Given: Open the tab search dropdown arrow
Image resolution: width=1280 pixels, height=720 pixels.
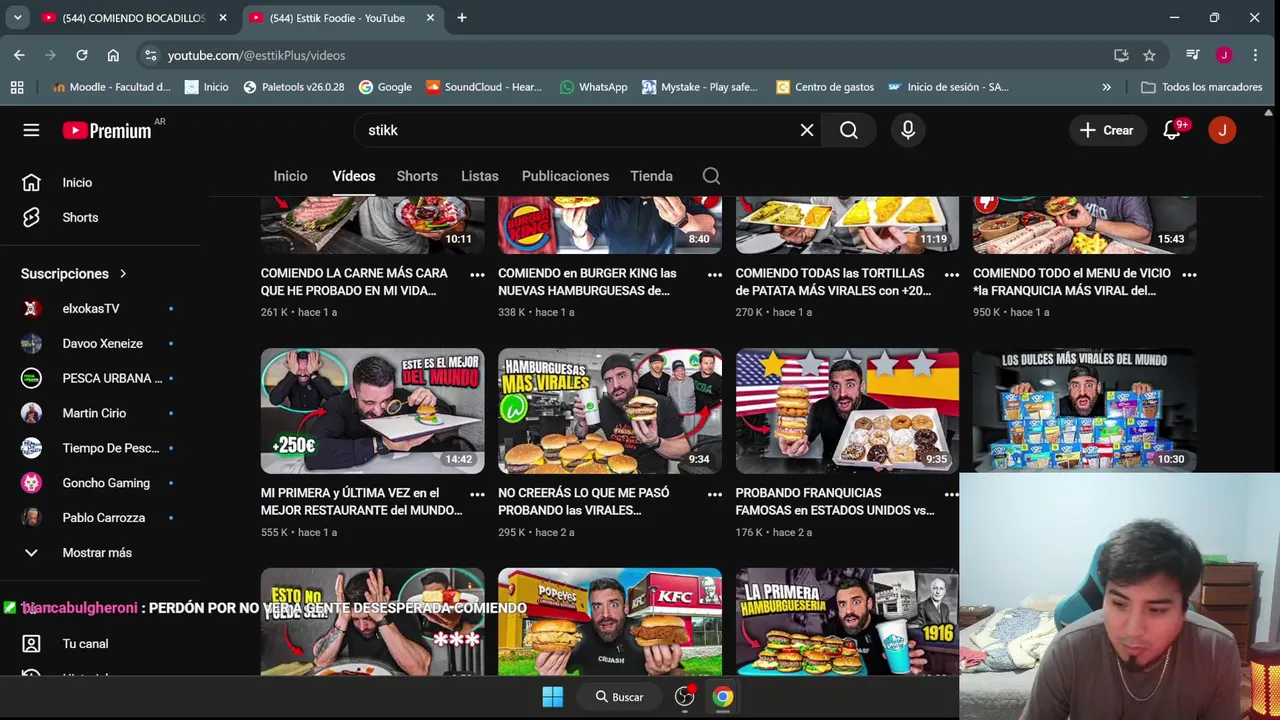Looking at the screenshot, I should [x=17, y=18].
